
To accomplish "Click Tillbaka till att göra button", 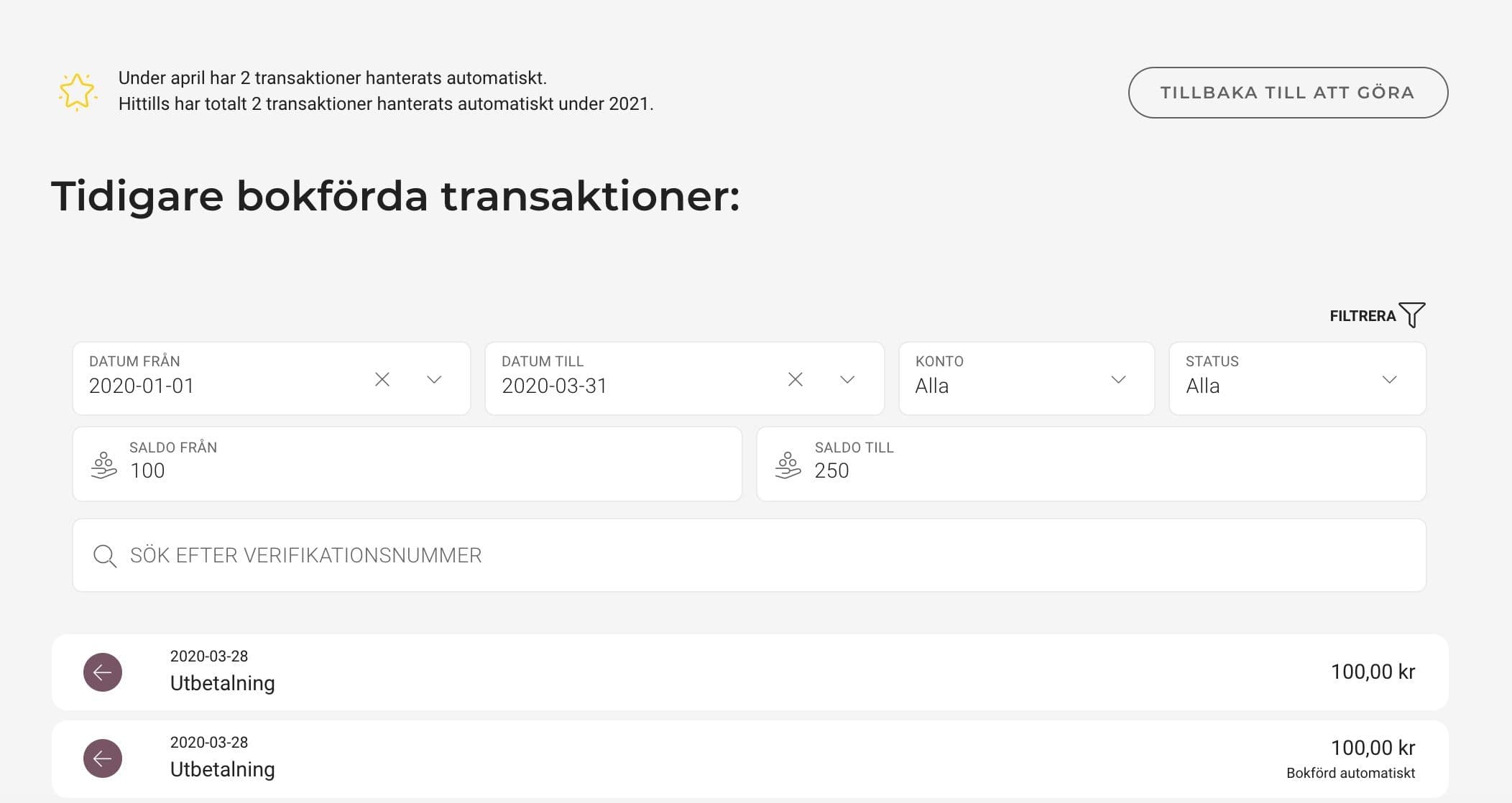I will (x=1288, y=93).
